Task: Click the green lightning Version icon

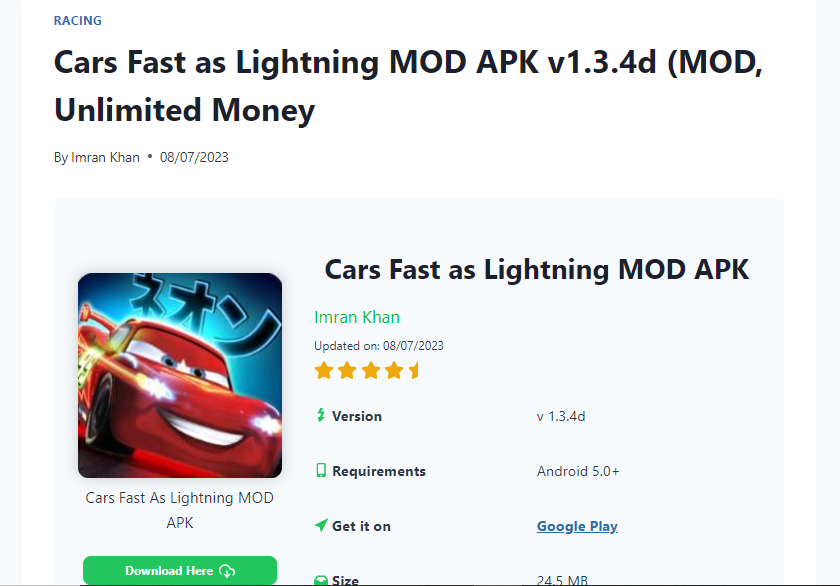Action: [321, 415]
